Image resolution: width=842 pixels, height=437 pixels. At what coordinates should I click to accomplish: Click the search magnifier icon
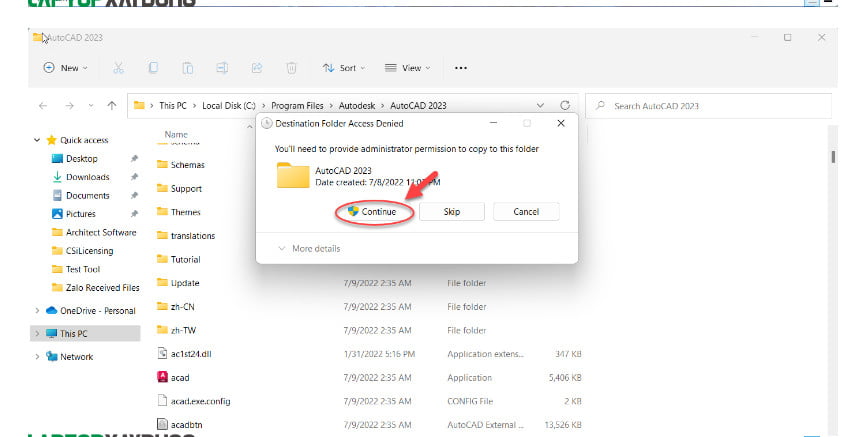[x=600, y=105]
